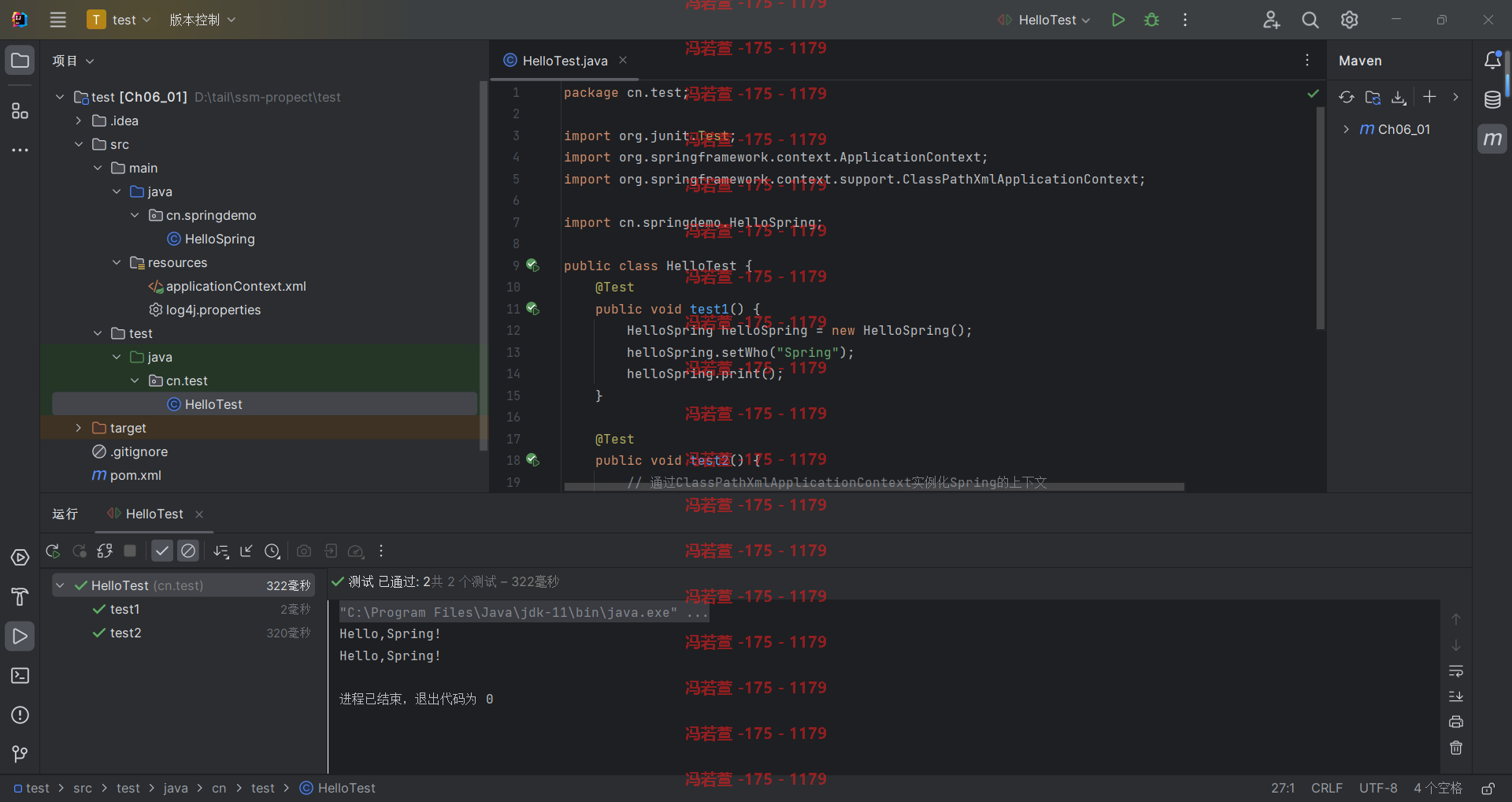This screenshot has width=1512, height=802.
Task: Run test1 from the line 11 gutter icon
Action: [x=533, y=309]
